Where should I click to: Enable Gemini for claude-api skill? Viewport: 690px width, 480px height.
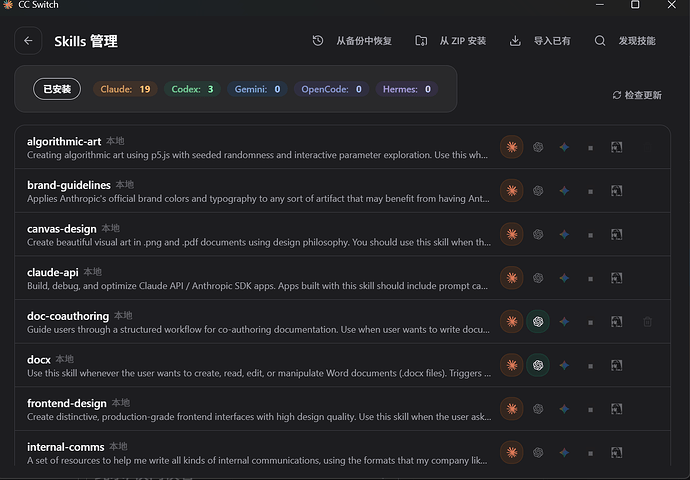pyautogui.click(x=564, y=278)
